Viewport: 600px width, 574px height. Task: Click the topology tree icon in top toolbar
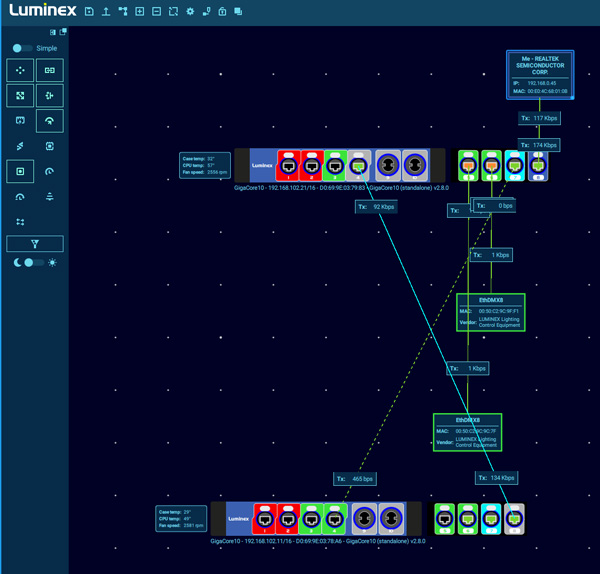[123, 11]
